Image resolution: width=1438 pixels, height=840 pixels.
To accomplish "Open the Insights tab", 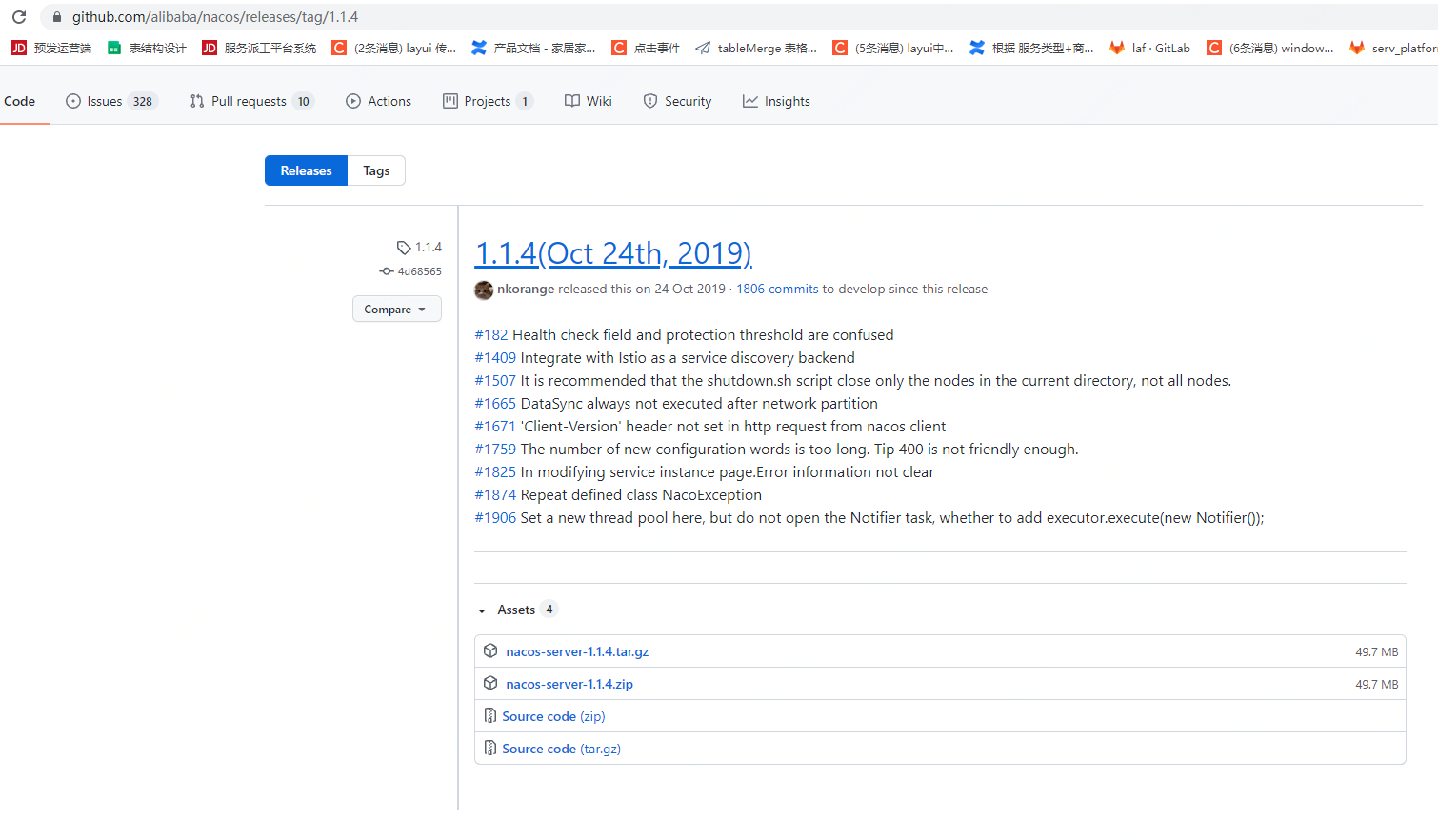I will coord(776,101).
